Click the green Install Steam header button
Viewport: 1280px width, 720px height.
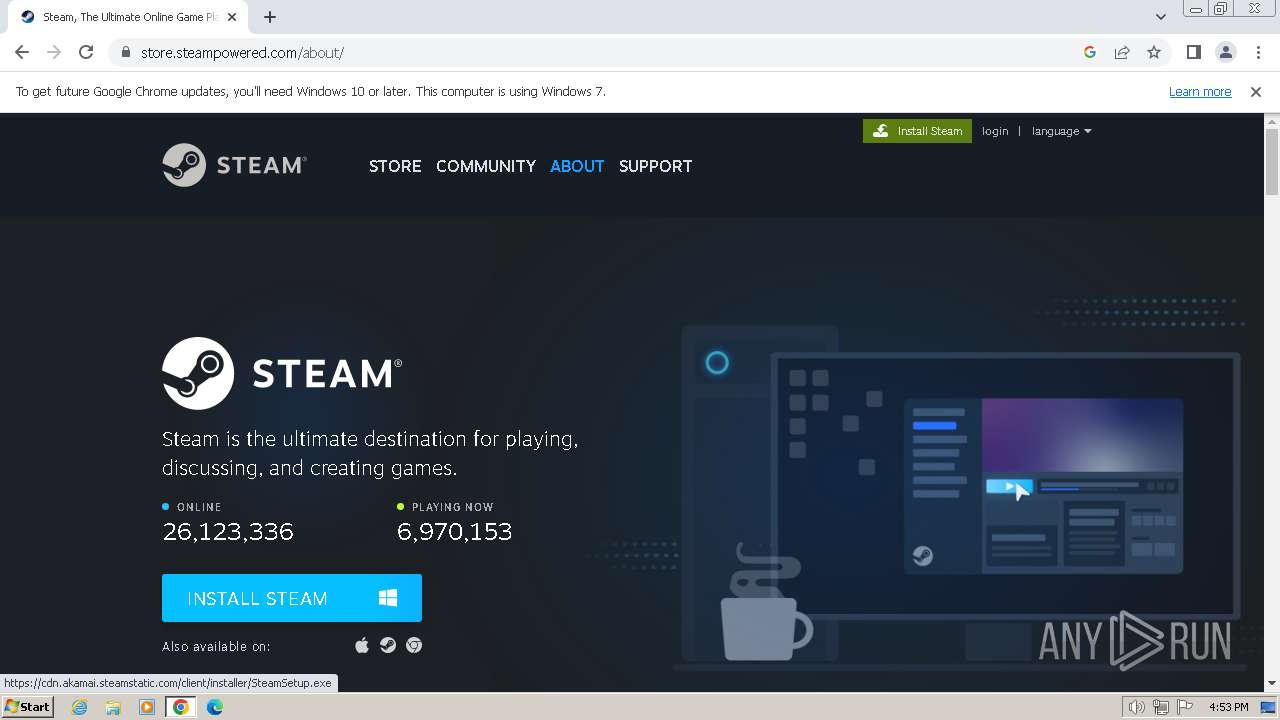click(x=917, y=131)
